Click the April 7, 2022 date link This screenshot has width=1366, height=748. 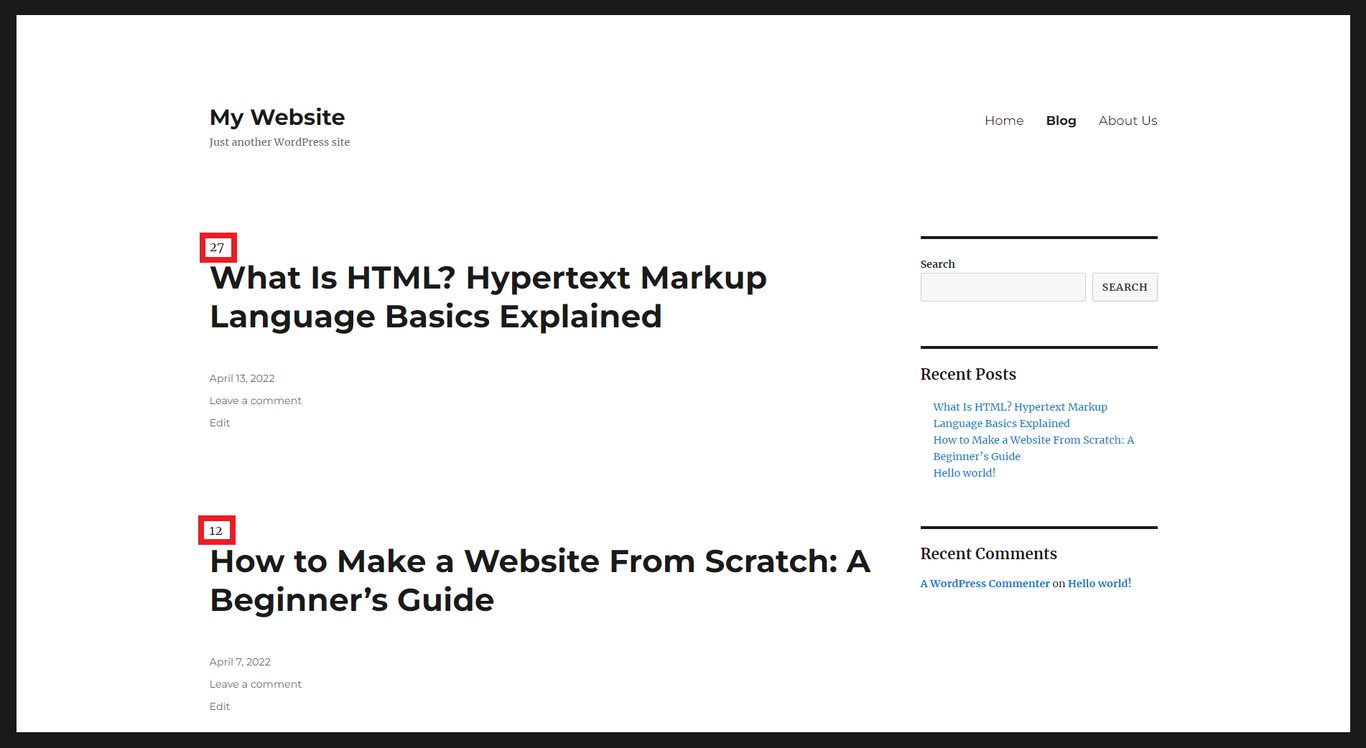239,661
